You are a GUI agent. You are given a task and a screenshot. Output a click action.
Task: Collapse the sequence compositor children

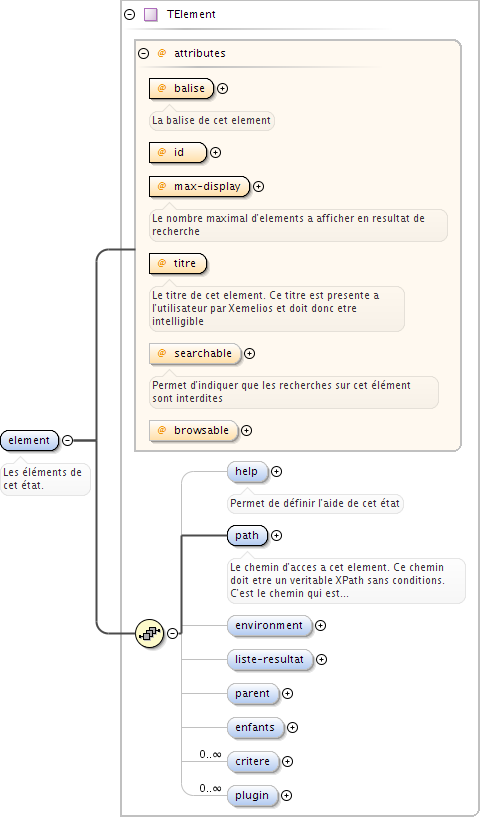[172, 633]
